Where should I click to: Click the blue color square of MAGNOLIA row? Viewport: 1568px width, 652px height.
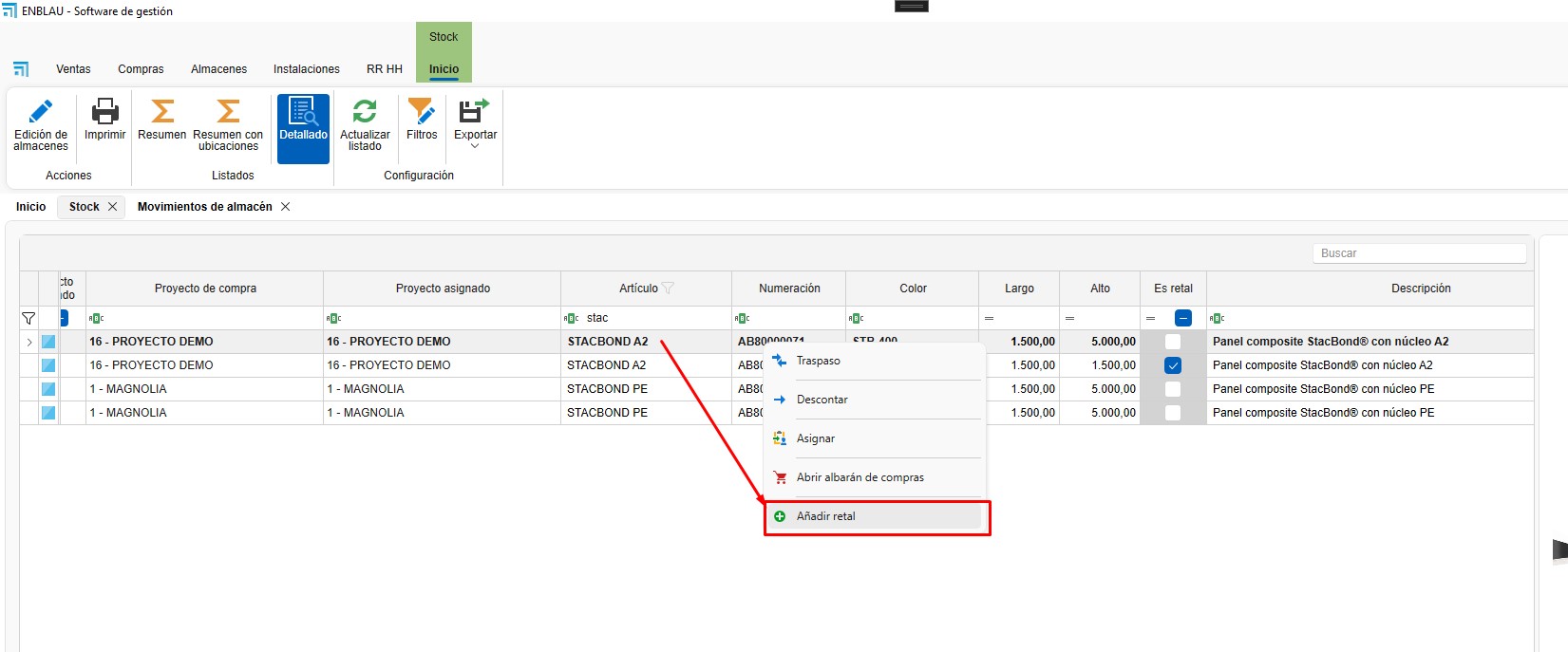tap(48, 389)
